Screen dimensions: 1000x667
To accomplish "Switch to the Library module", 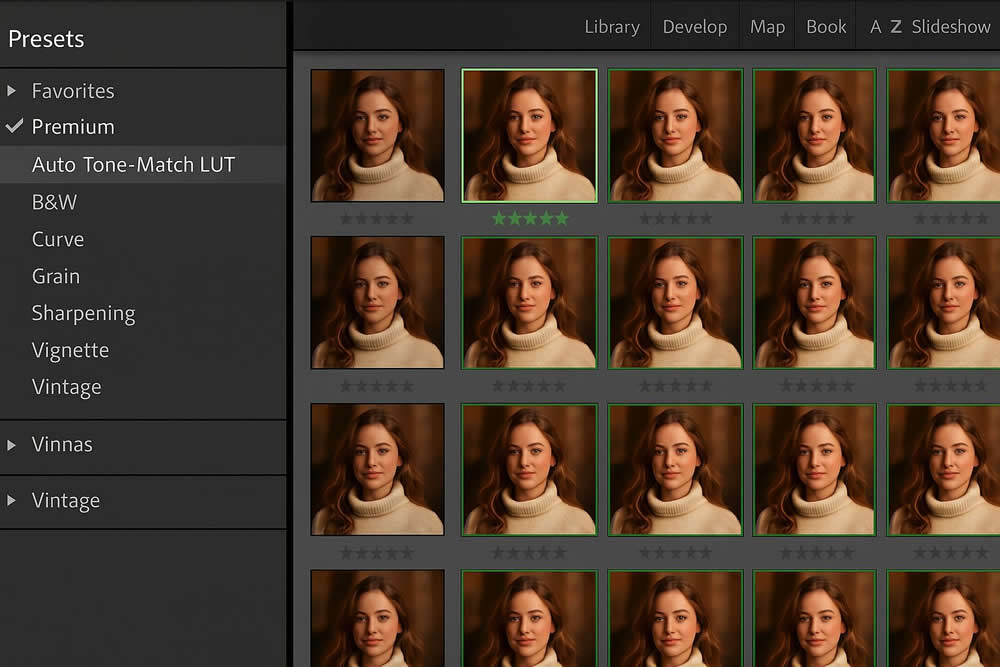I will pos(612,27).
